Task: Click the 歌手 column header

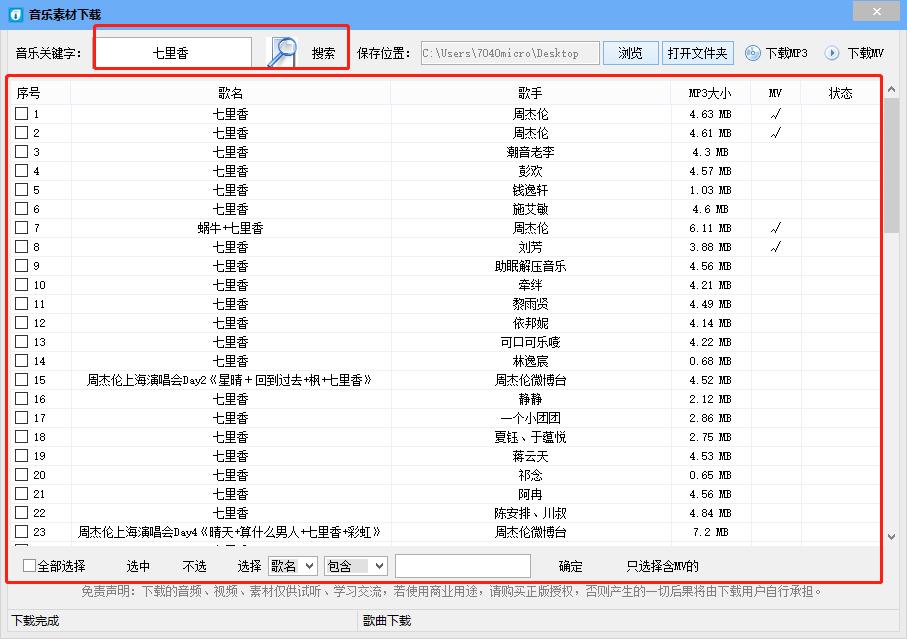Action: (528, 91)
